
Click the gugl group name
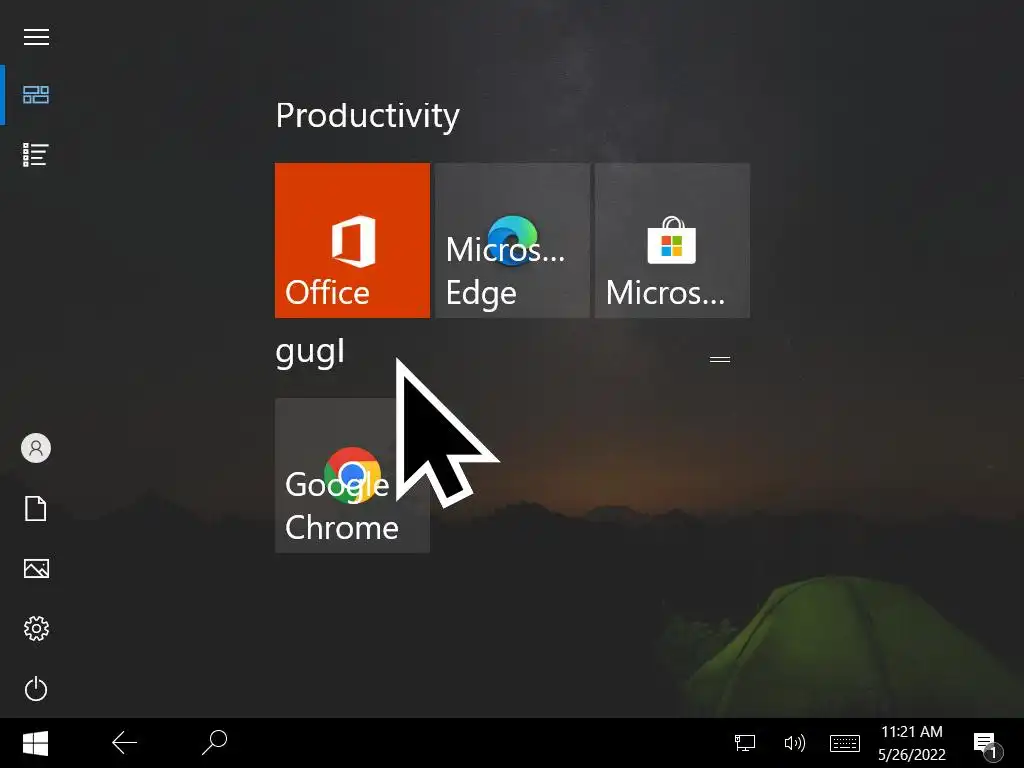[x=310, y=353]
